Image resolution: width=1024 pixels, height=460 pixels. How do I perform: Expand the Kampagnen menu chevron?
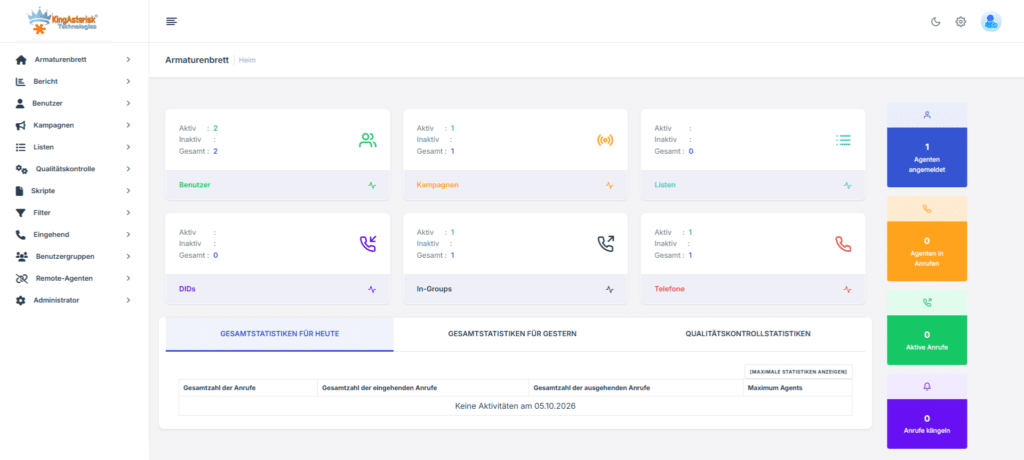point(128,125)
